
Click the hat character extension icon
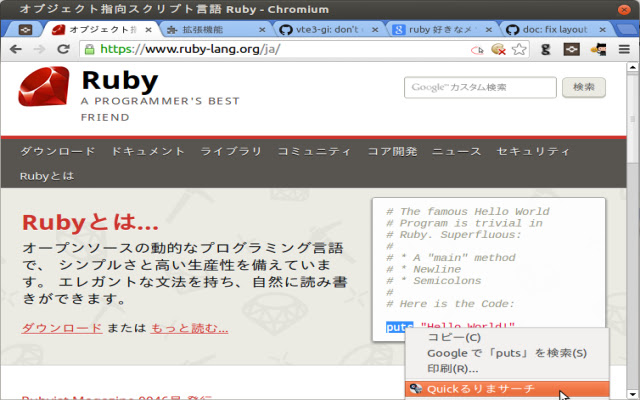pos(598,49)
